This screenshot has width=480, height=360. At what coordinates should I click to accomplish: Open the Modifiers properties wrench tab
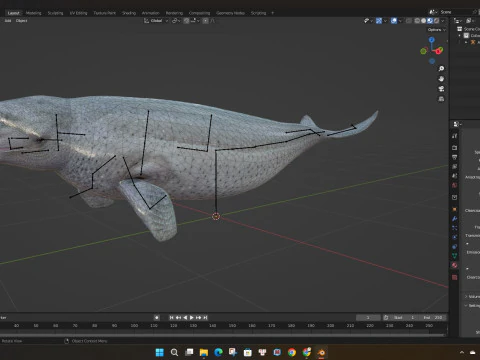click(454, 219)
